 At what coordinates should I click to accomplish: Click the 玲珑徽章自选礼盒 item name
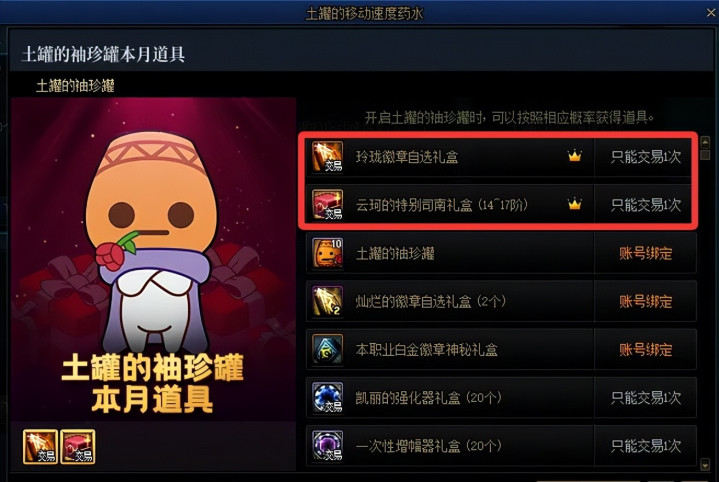(407, 157)
